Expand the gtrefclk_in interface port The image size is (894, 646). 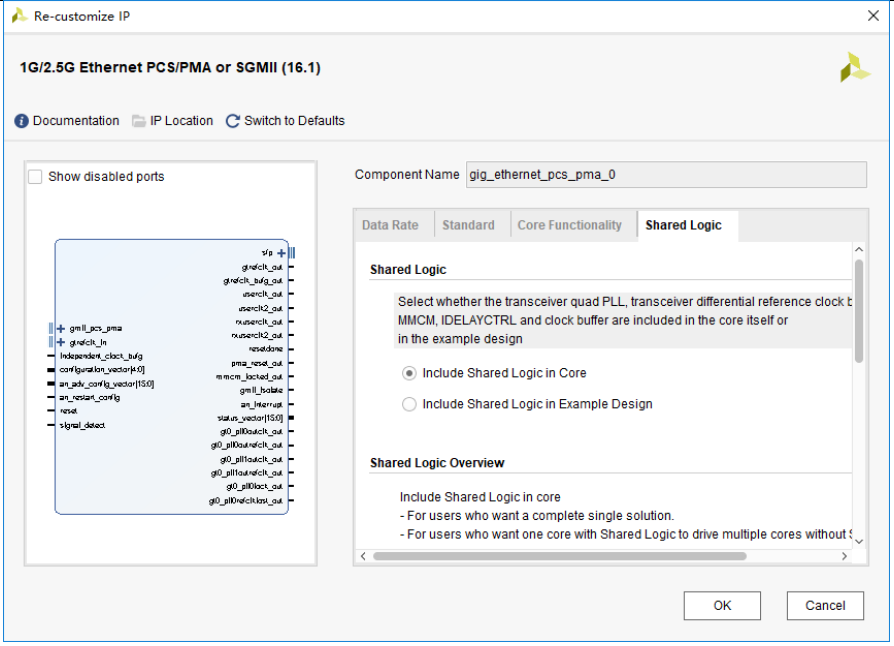coord(61,342)
